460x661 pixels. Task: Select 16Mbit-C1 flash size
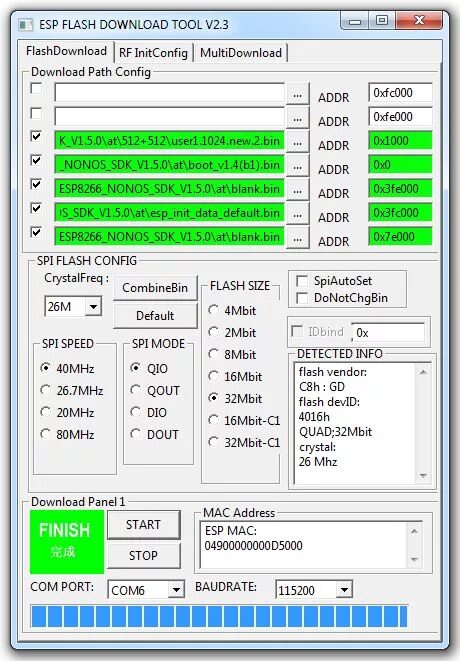coord(244,420)
